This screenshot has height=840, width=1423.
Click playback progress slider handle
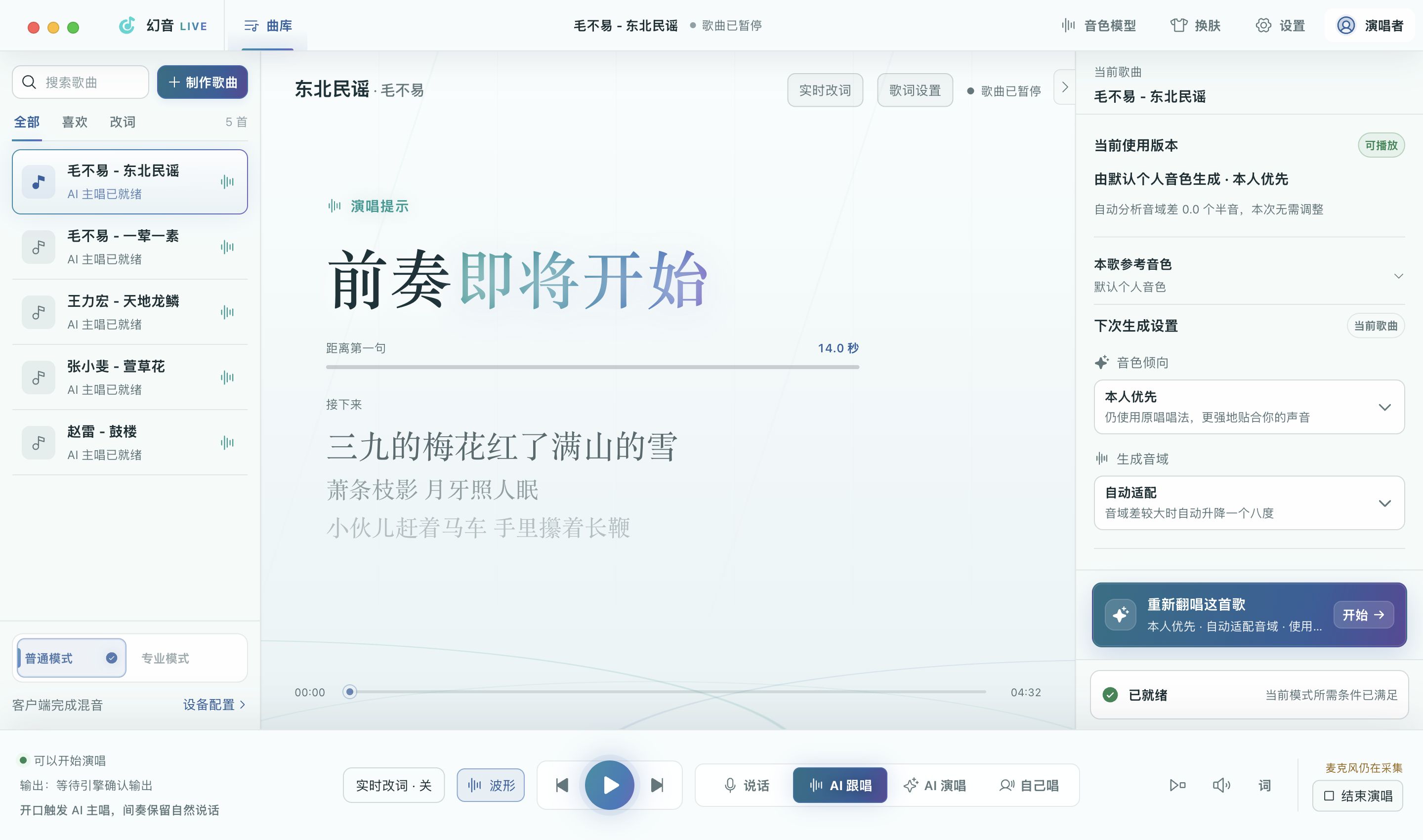point(350,692)
